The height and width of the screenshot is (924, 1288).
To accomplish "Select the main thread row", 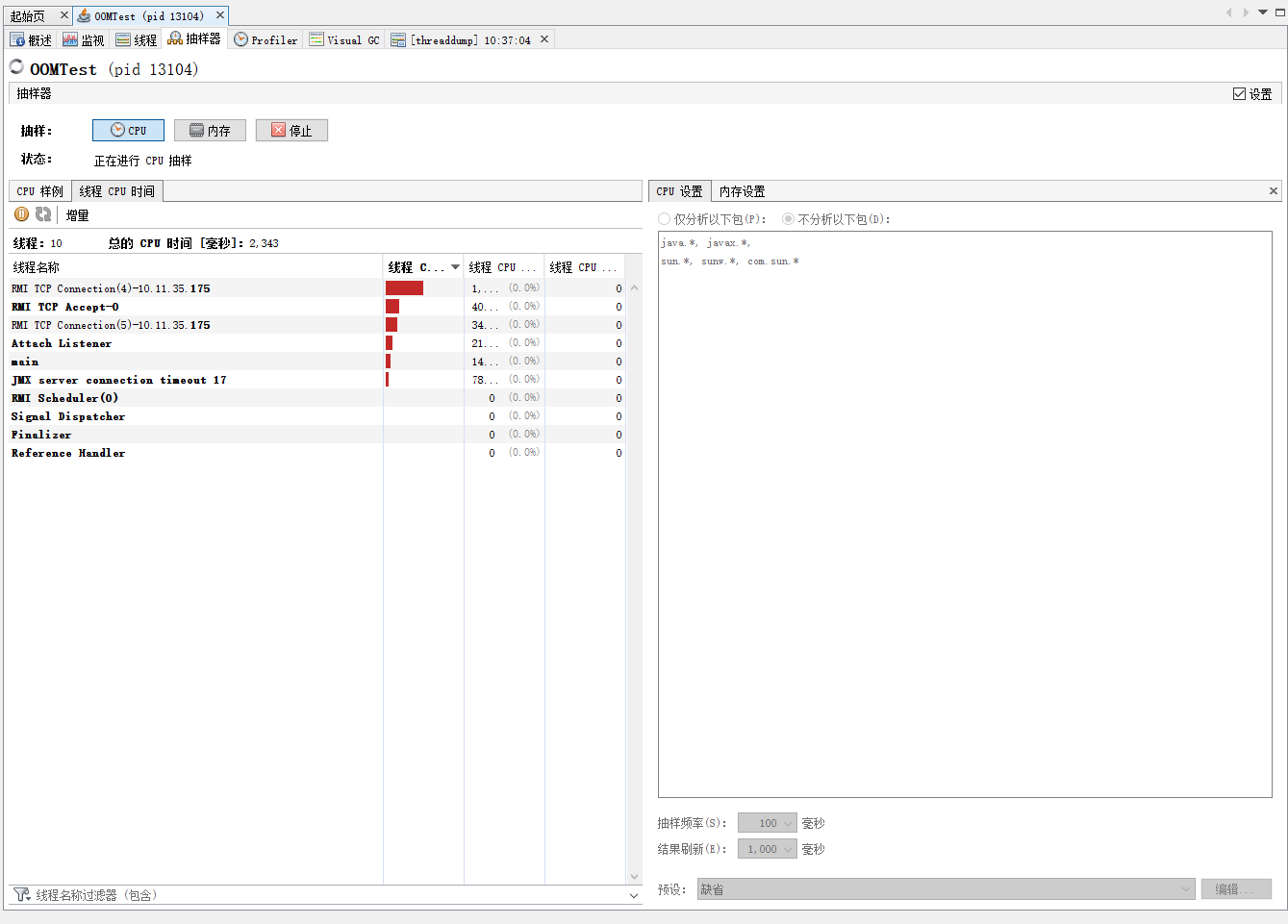I will point(317,362).
